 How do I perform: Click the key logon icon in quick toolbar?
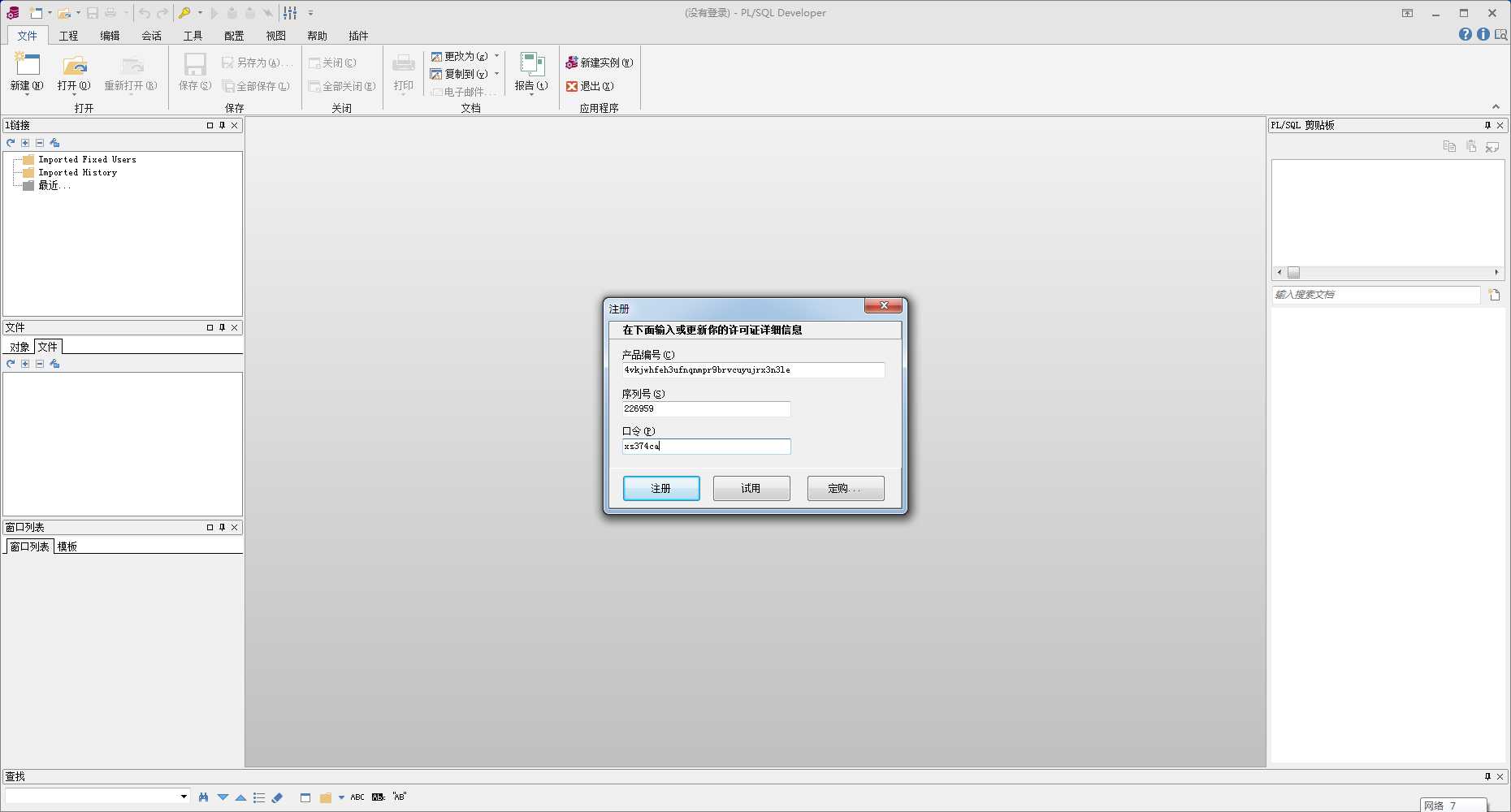coord(184,13)
